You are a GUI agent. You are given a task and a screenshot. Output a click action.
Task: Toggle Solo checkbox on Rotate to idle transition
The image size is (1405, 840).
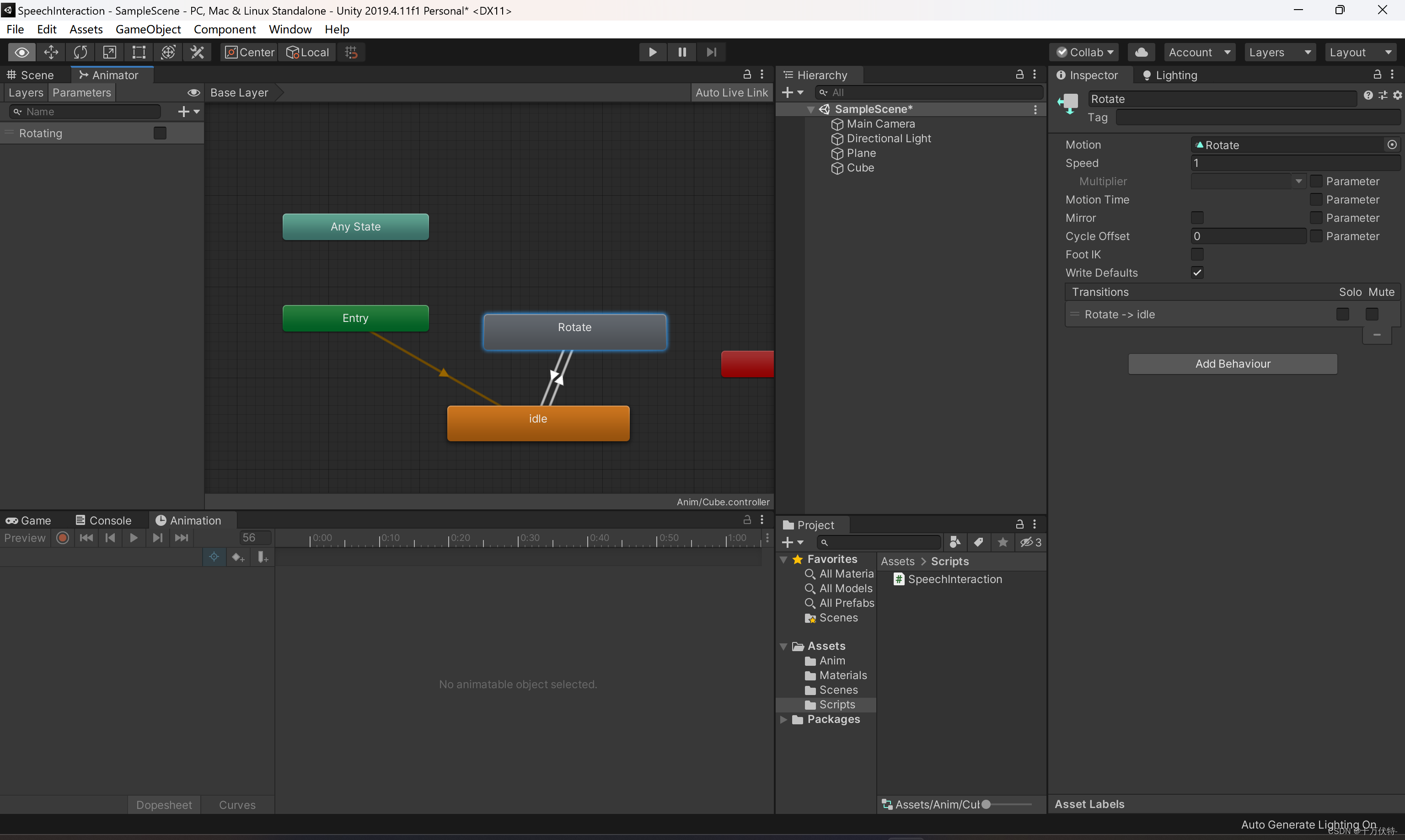[x=1343, y=313]
